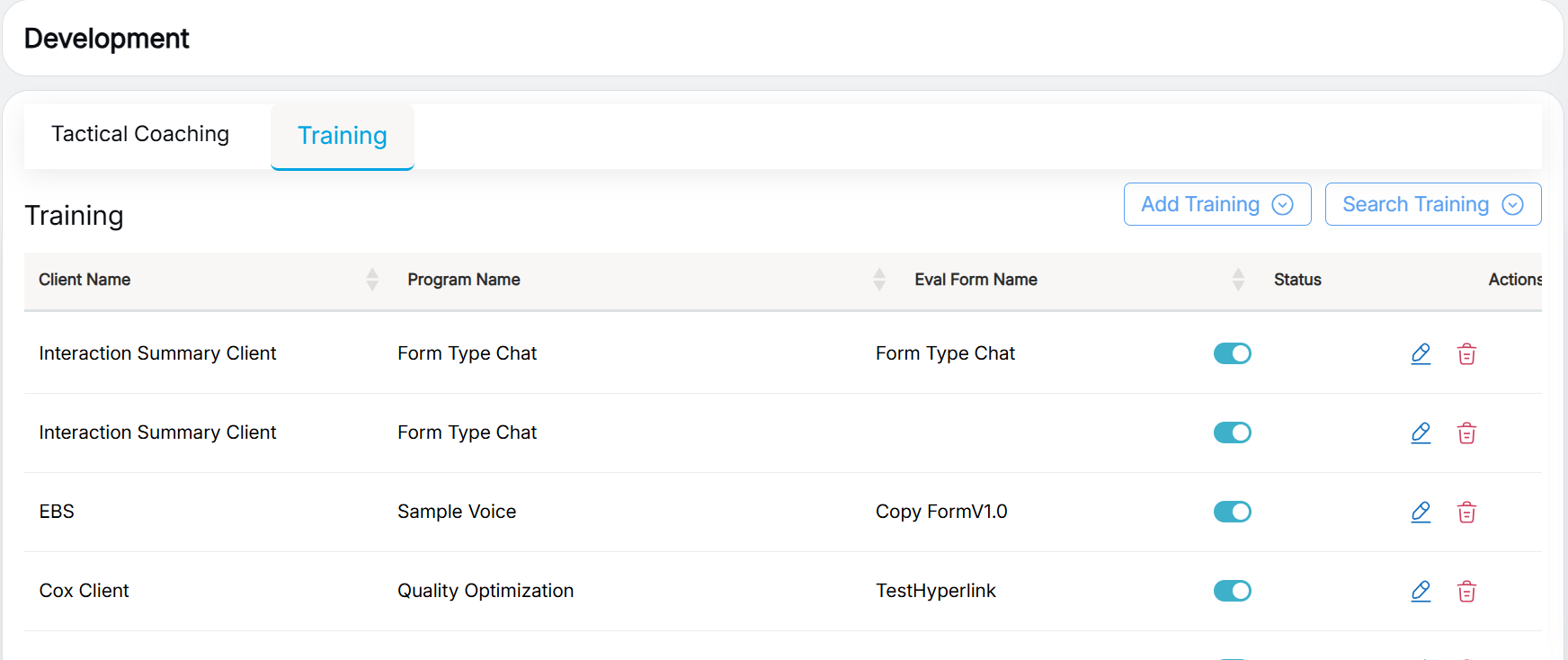Select the Training tab
This screenshot has height=660, width=1568.
343,136
